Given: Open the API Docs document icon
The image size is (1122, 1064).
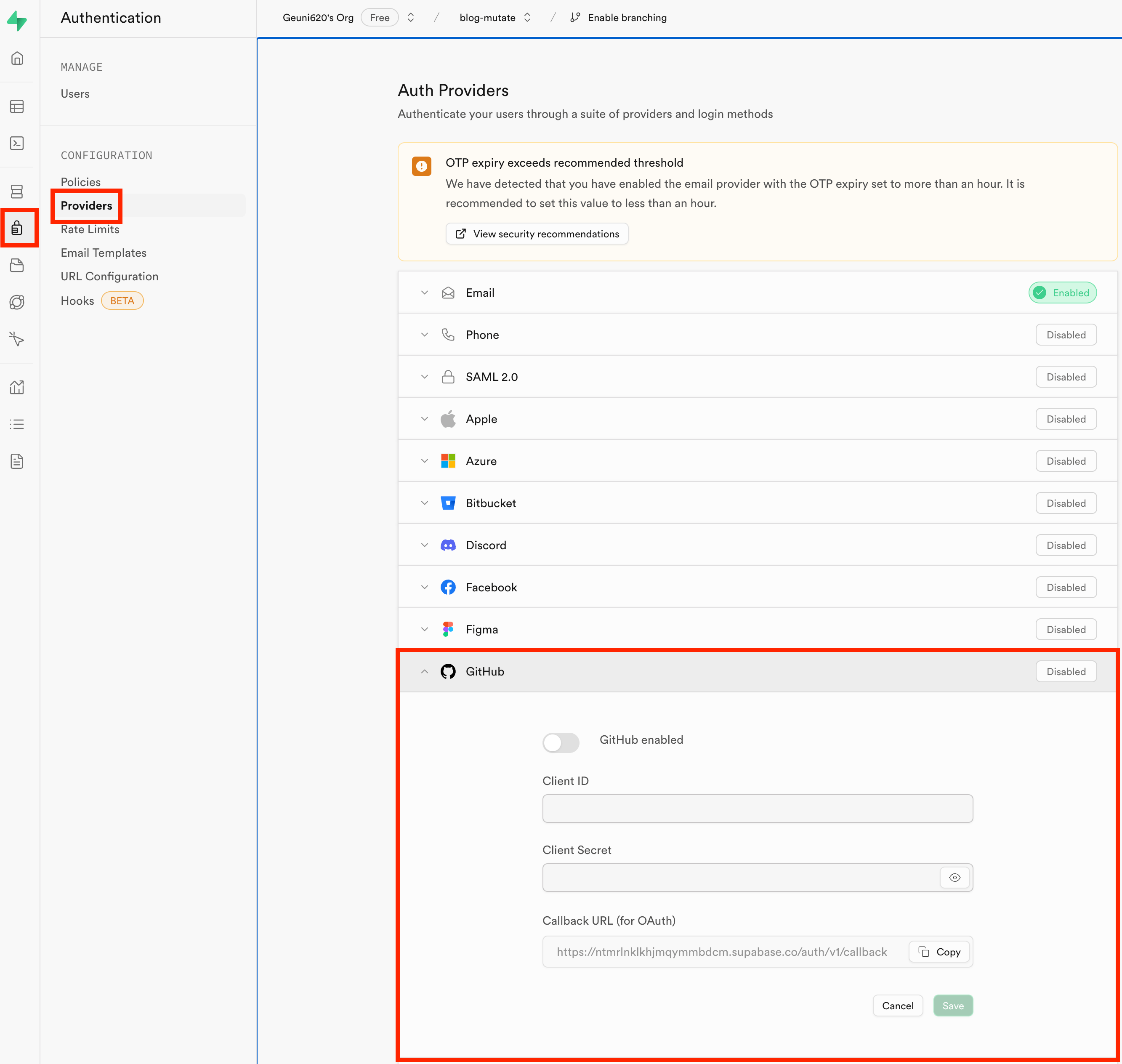Looking at the screenshot, I should point(17,461).
